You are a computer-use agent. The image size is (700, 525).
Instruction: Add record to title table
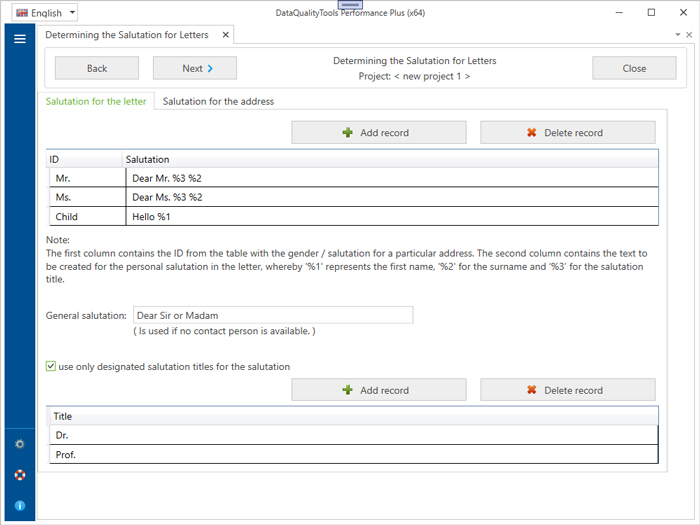378,390
